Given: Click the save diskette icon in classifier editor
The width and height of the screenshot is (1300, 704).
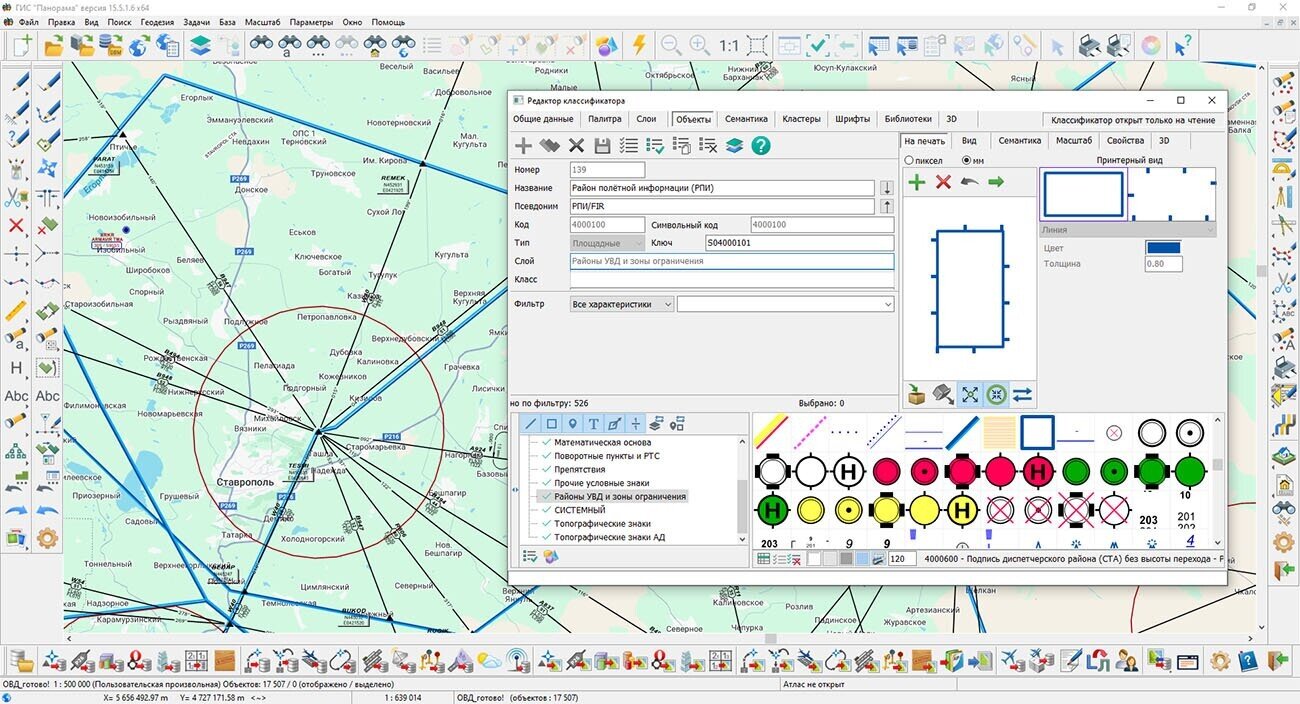Looking at the screenshot, I should pyautogui.click(x=602, y=146).
